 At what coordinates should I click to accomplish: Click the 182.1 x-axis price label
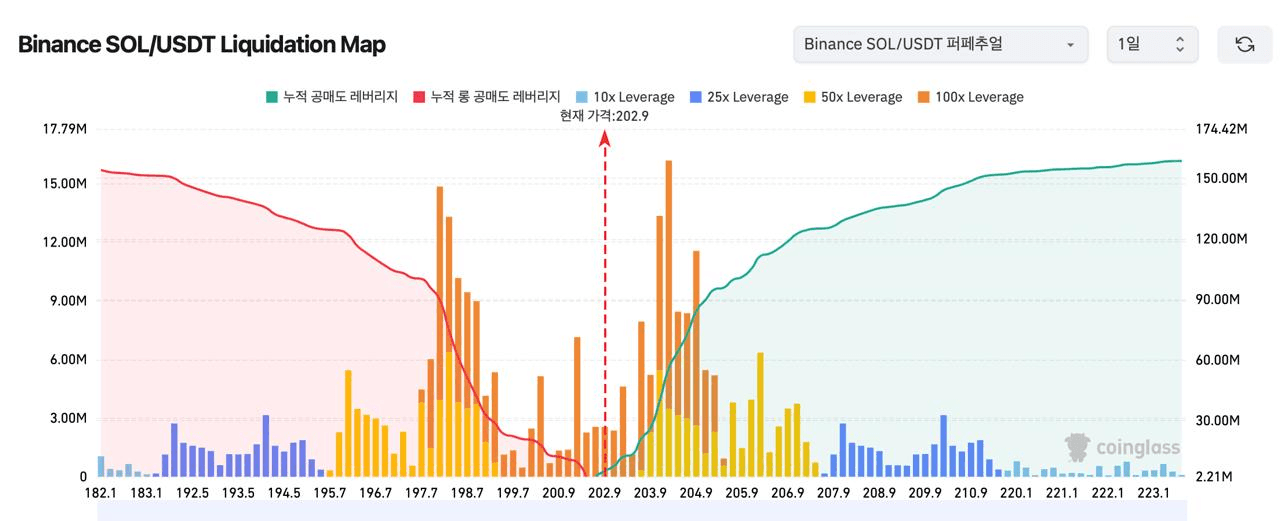pos(101,493)
